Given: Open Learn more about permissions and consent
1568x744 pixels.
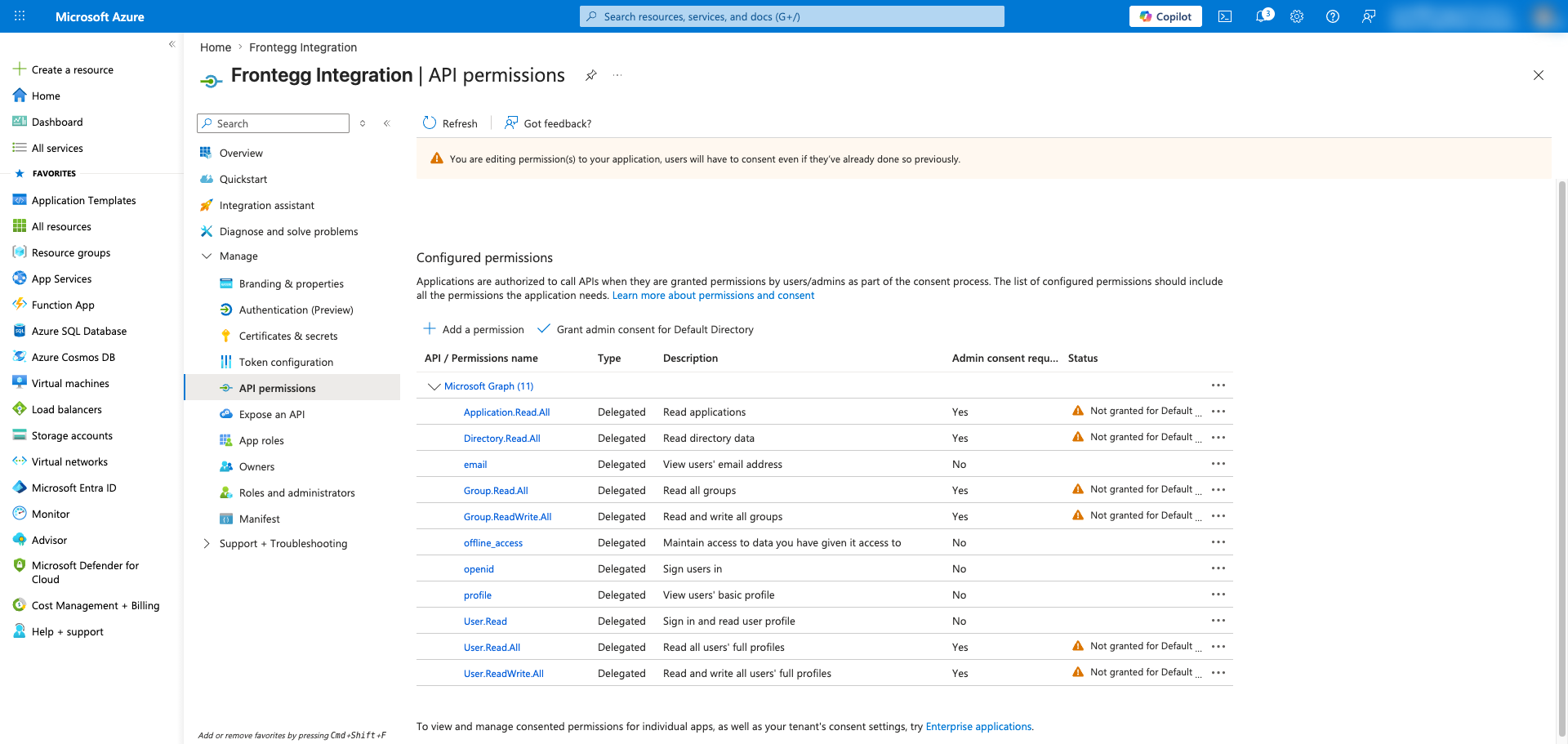Looking at the screenshot, I should point(713,296).
